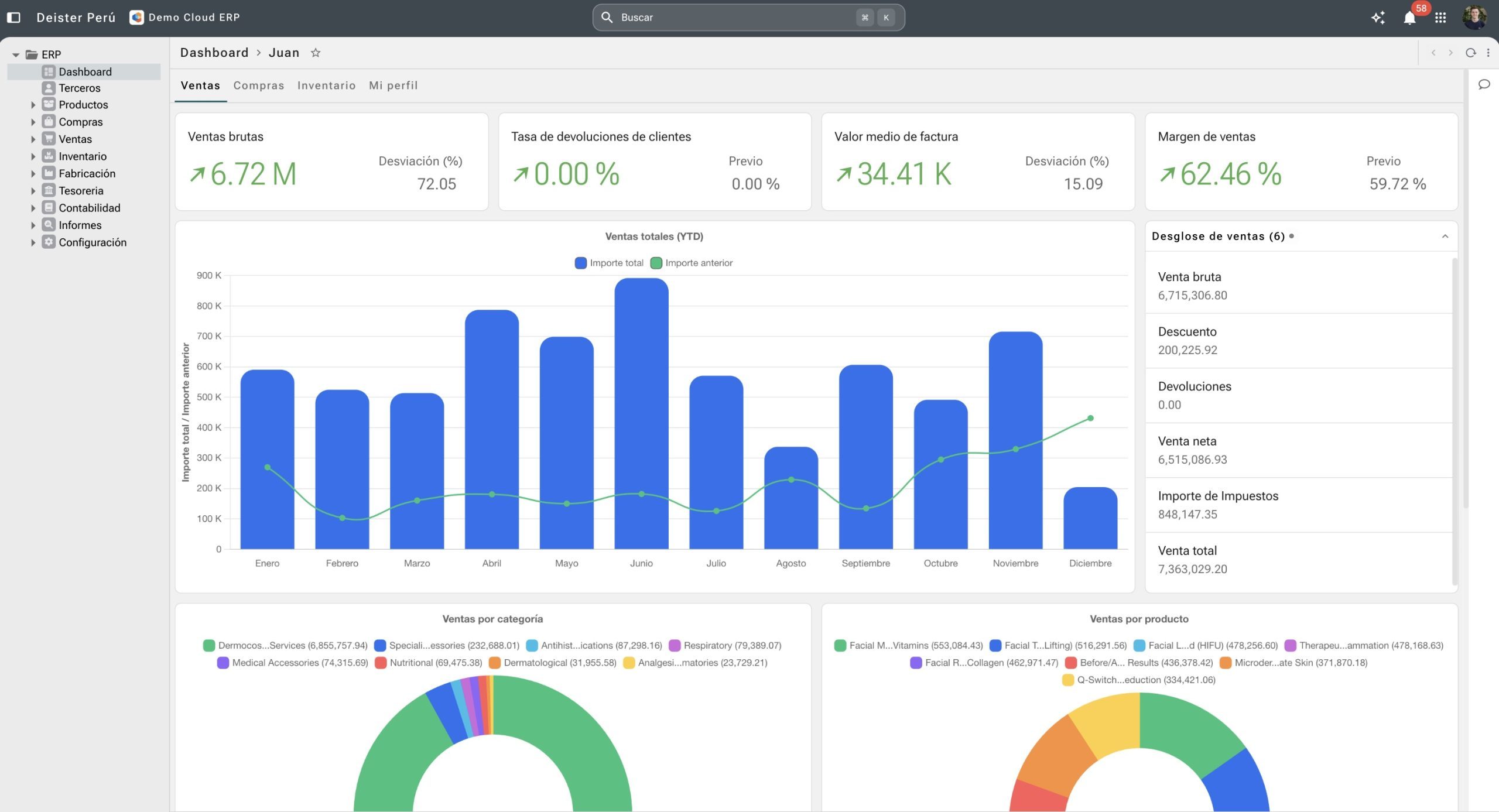This screenshot has width=1499, height=812.
Task: Mark the Juan dashboard as favorite with the star
Action: 316,53
